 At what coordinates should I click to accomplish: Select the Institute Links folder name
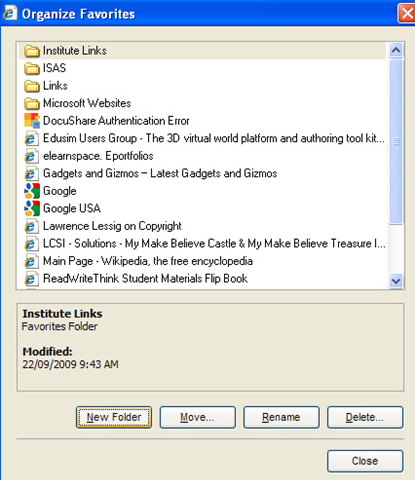click(75, 51)
